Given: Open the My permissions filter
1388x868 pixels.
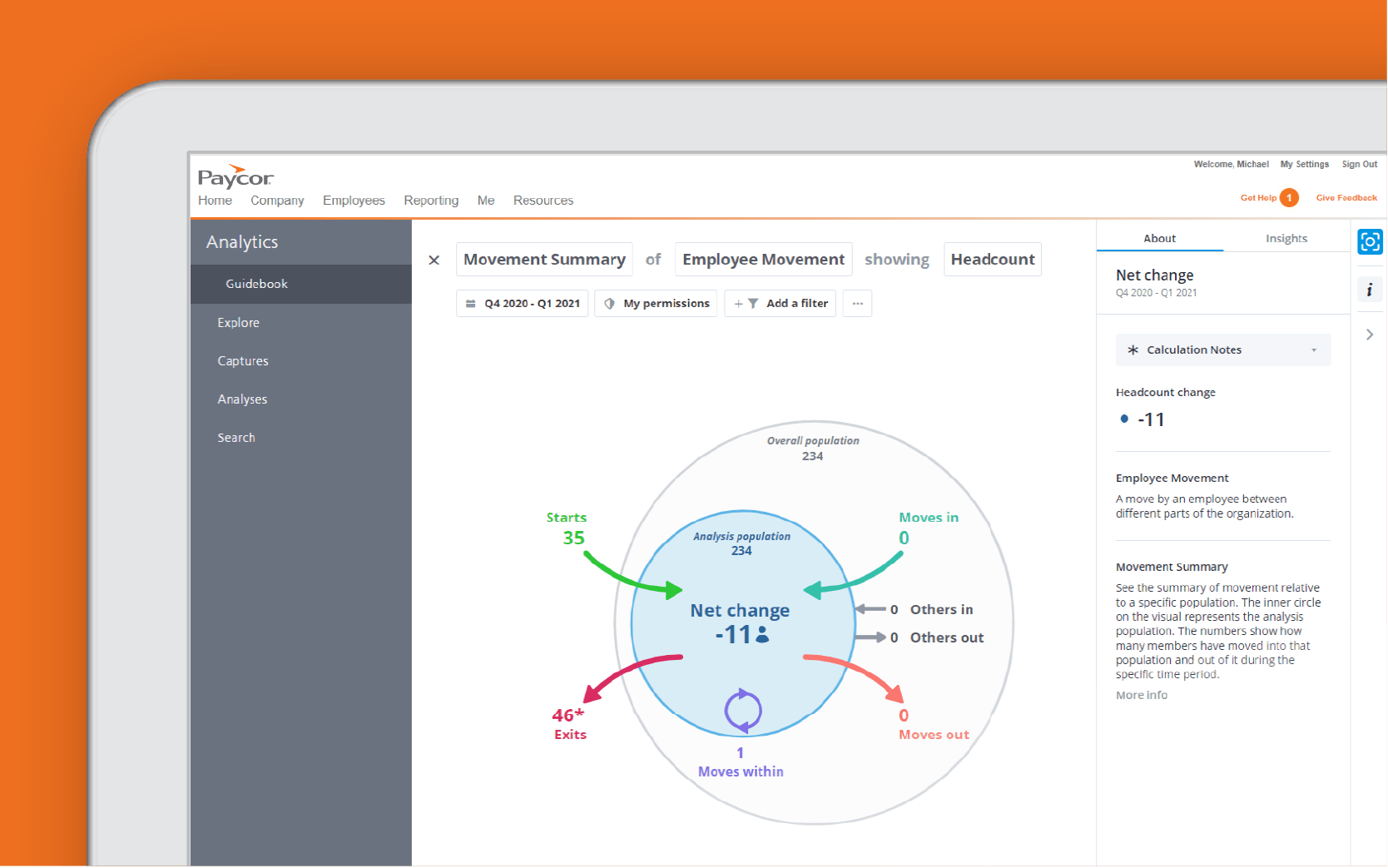Looking at the screenshot, I should coord(657,304).
